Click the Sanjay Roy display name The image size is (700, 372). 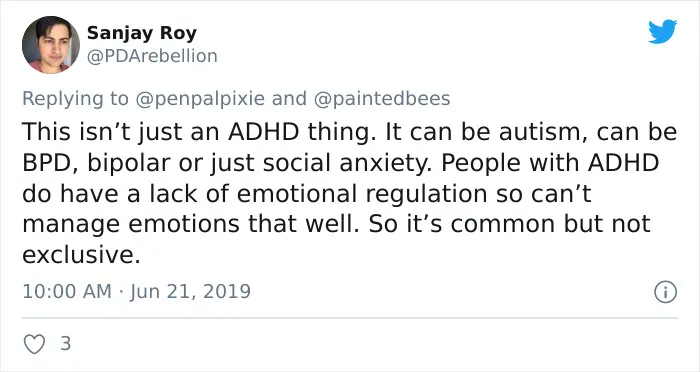click(142, 33)
